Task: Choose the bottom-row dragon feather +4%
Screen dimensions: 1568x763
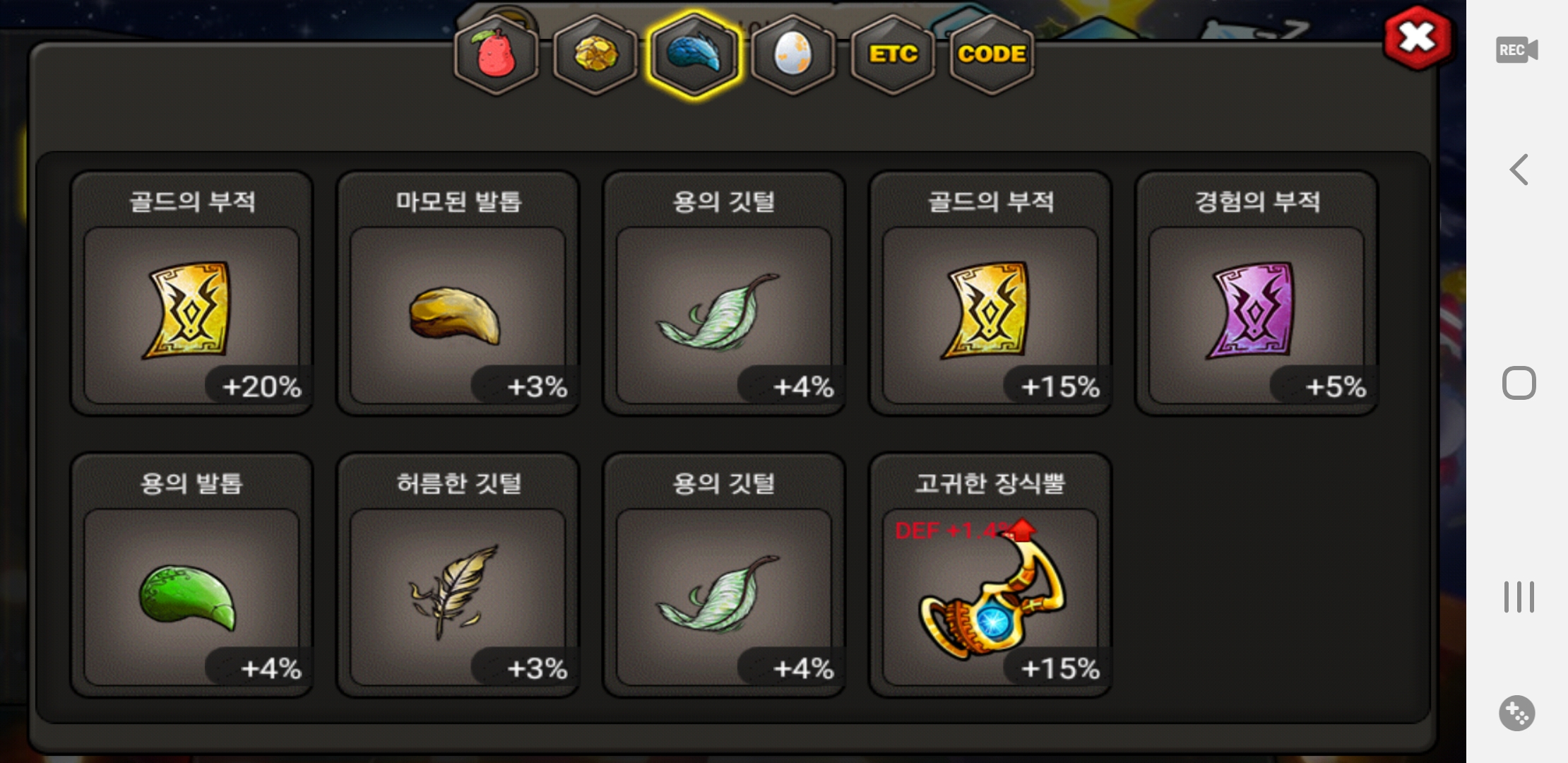Action: (x=724, y=575)
